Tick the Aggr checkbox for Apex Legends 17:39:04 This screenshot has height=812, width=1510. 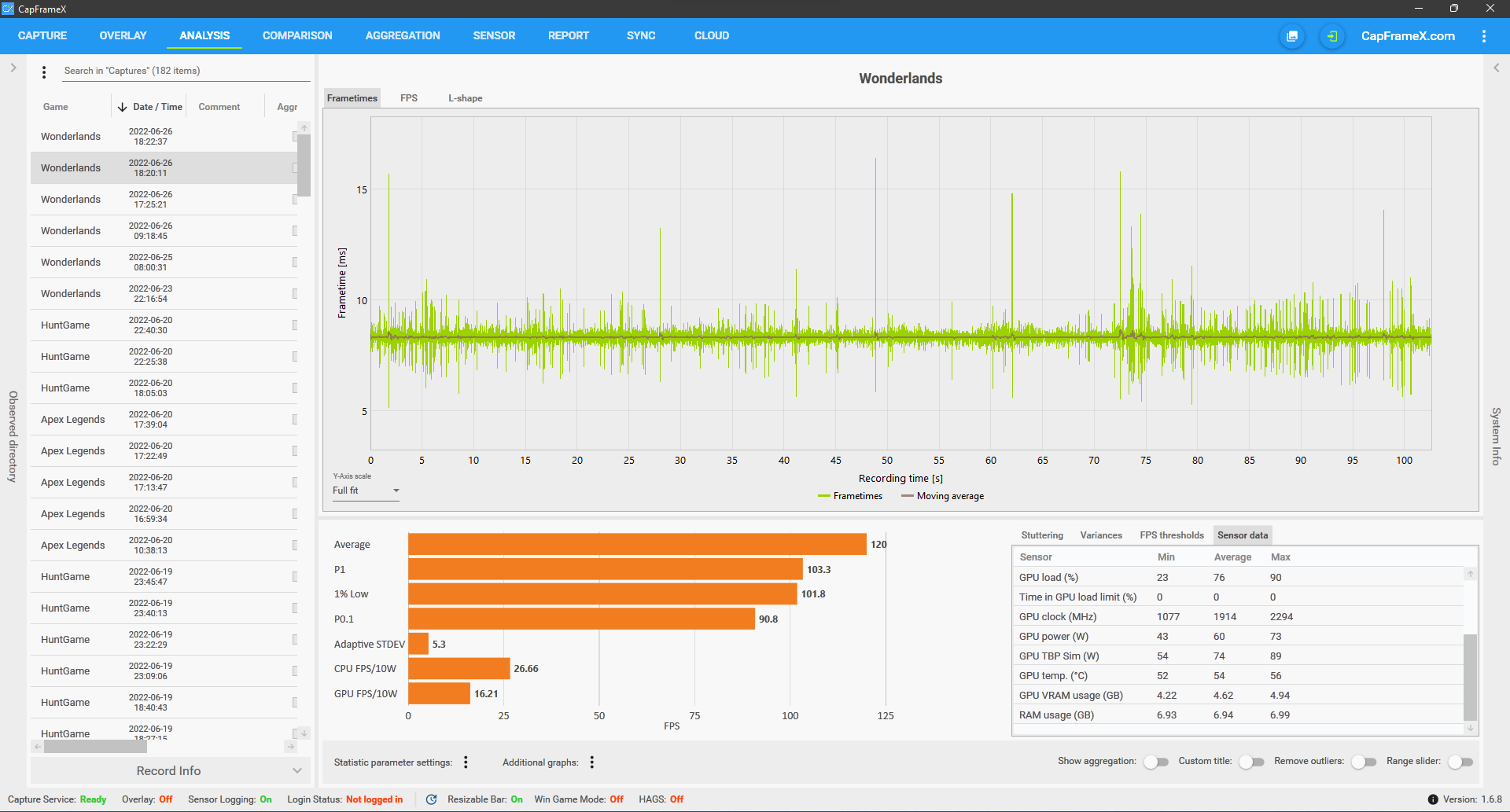295,420
